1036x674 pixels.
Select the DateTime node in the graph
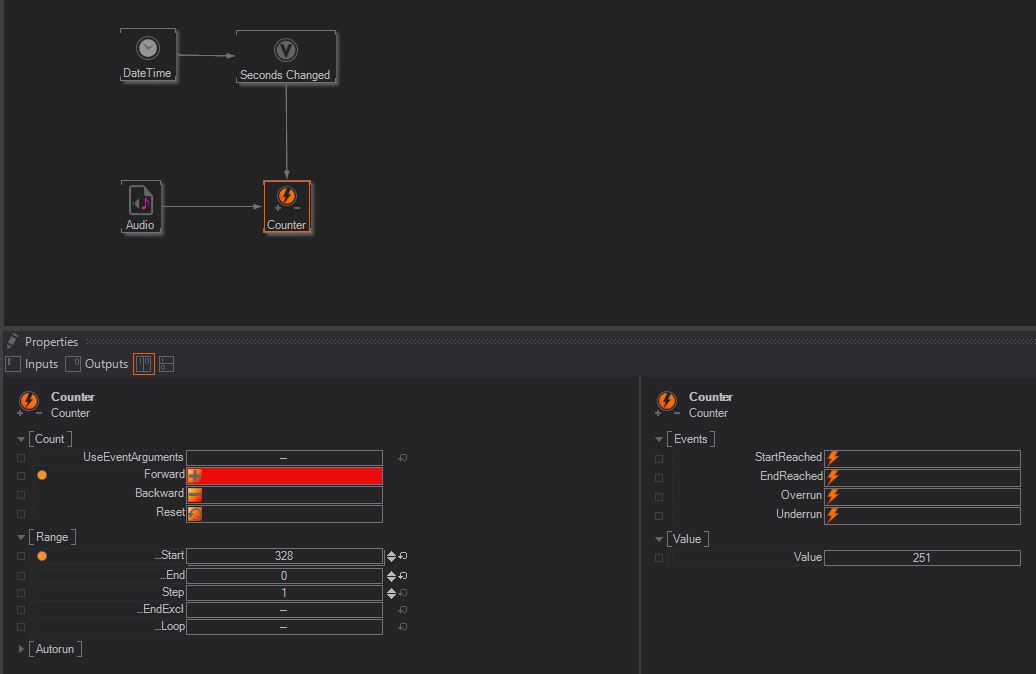(147, 56)
